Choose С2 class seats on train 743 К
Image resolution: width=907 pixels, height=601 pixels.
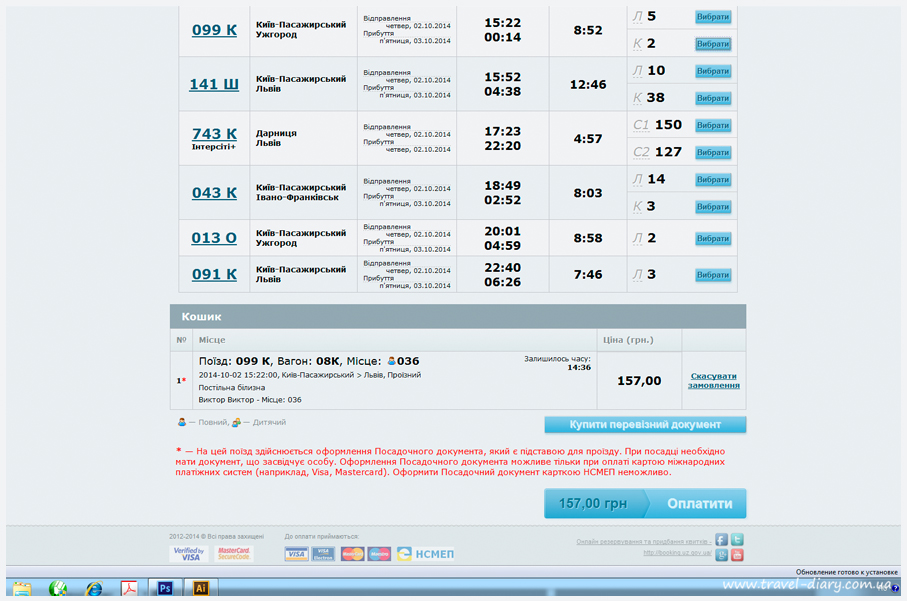[x=712, y=152]
